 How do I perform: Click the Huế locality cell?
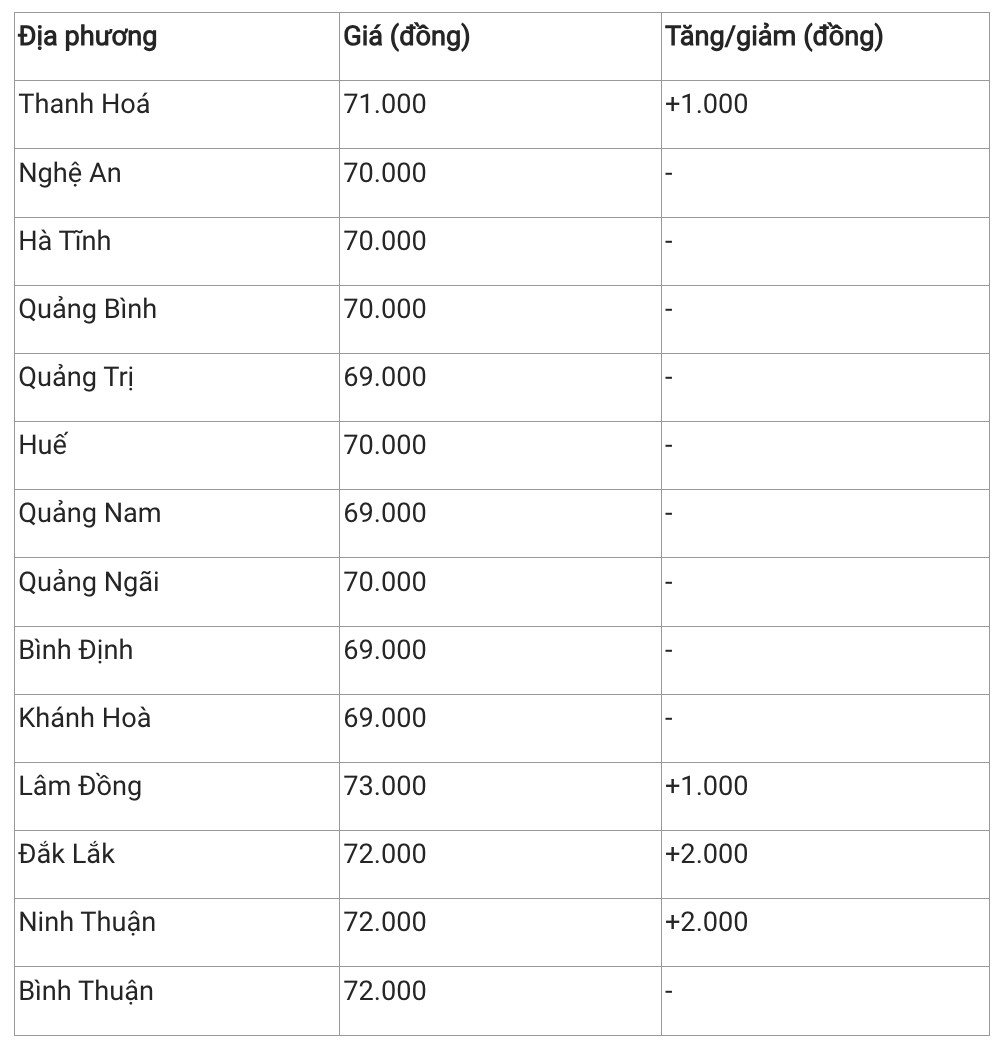click(x=43, y=445)
